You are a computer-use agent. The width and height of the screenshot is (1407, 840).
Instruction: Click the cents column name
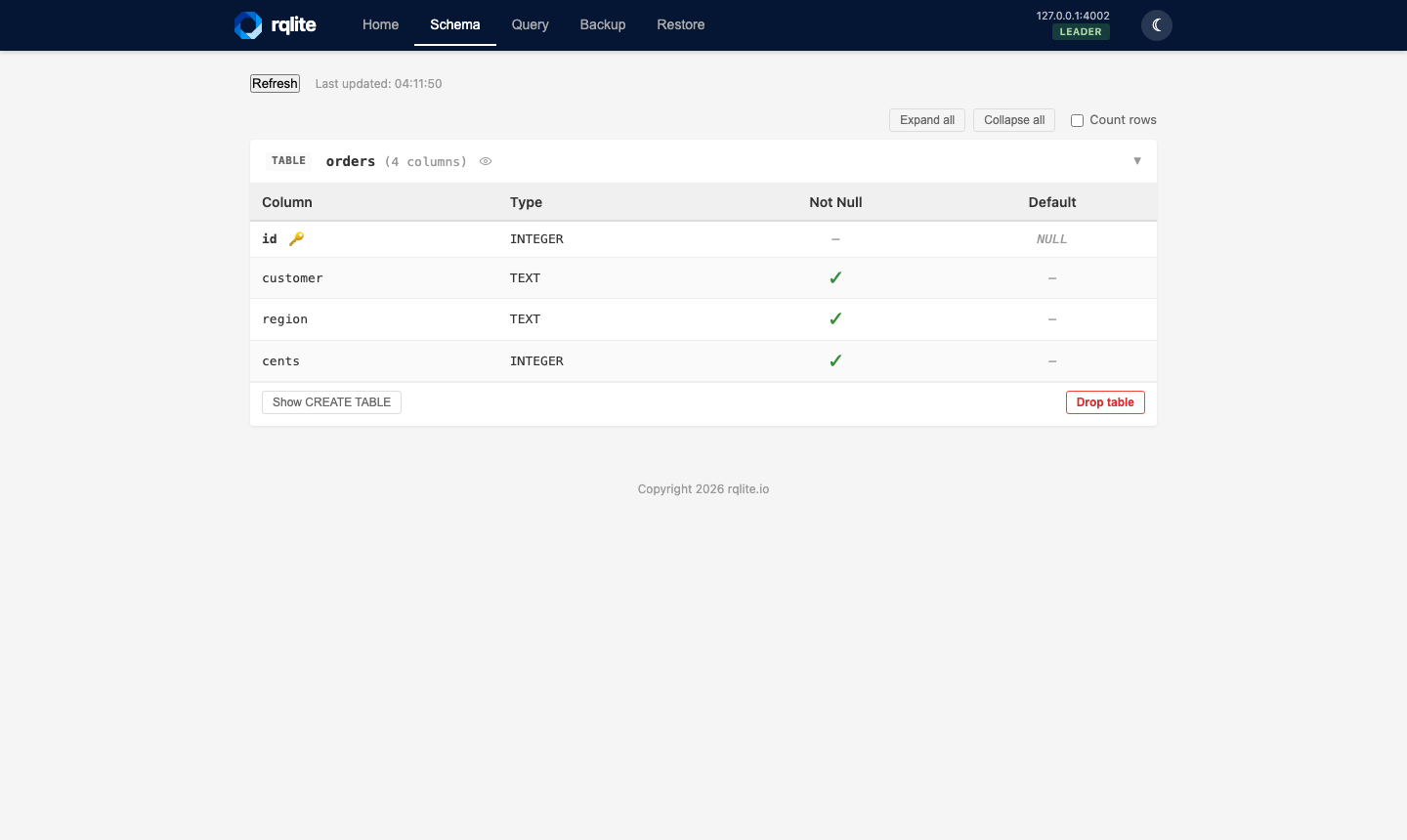(280, 361)
